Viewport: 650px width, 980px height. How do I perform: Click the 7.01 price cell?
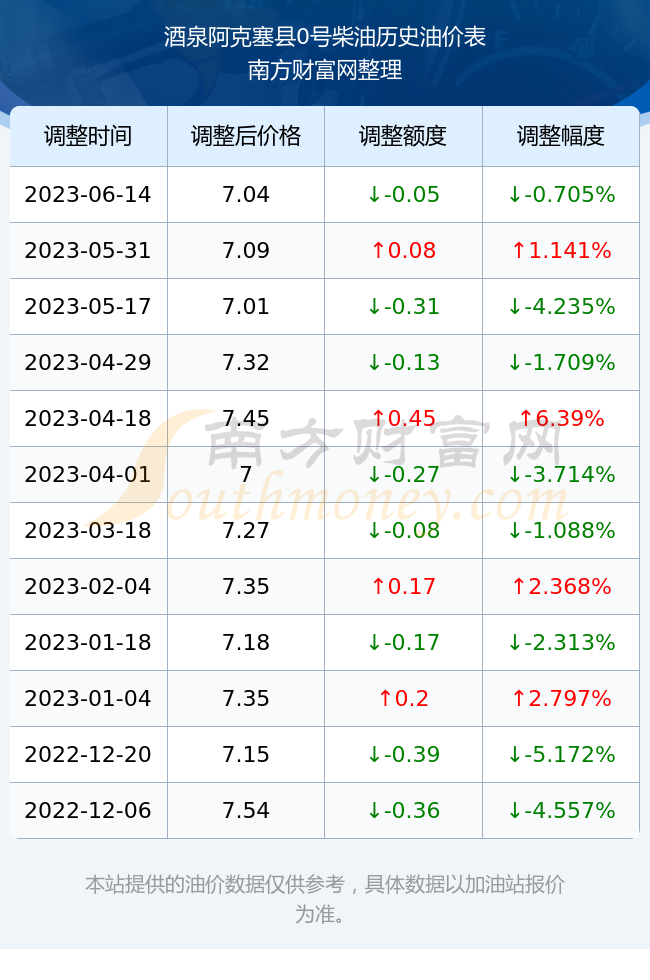coord(246,306)
